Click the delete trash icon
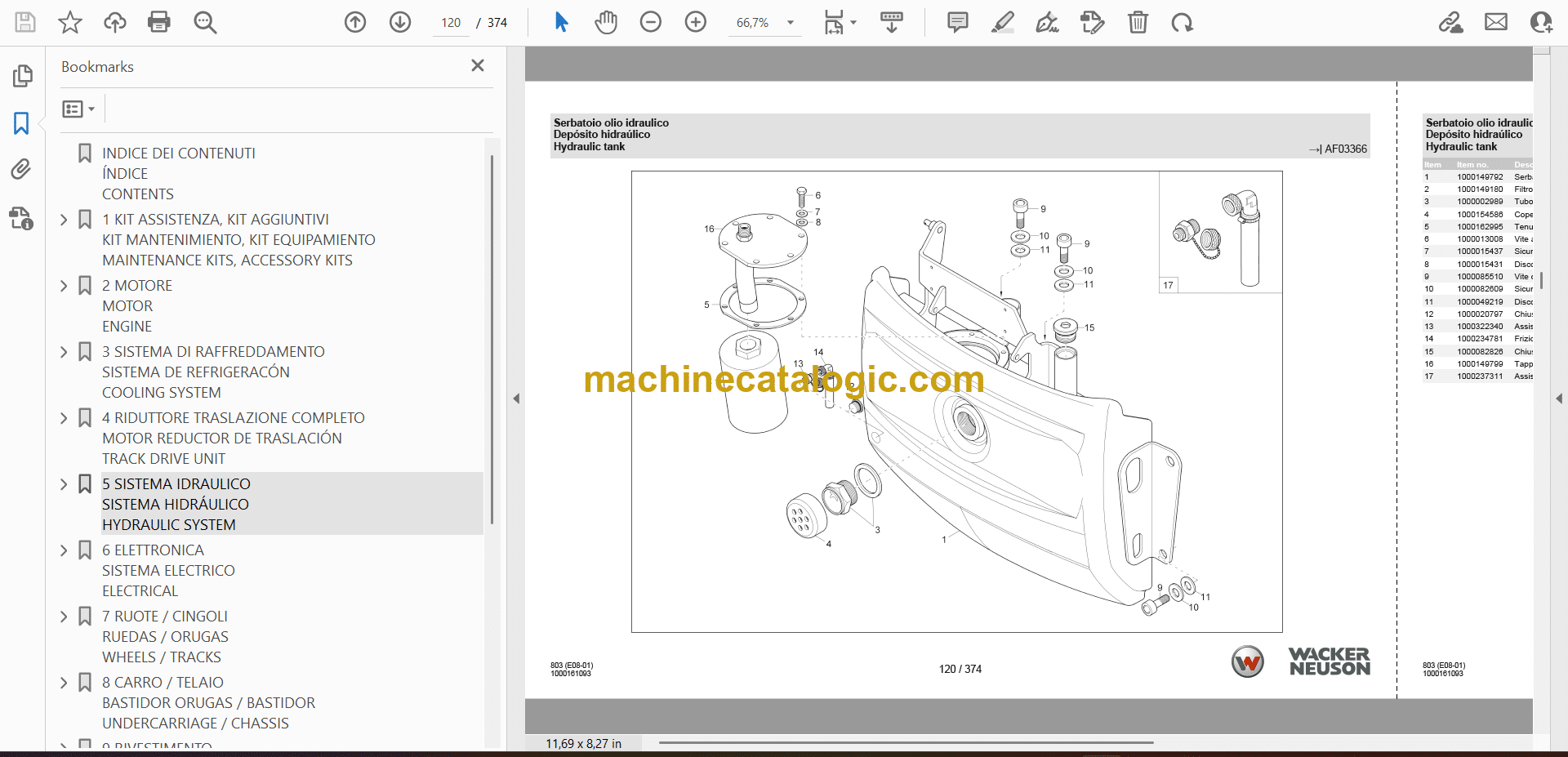 (1137, 22)
